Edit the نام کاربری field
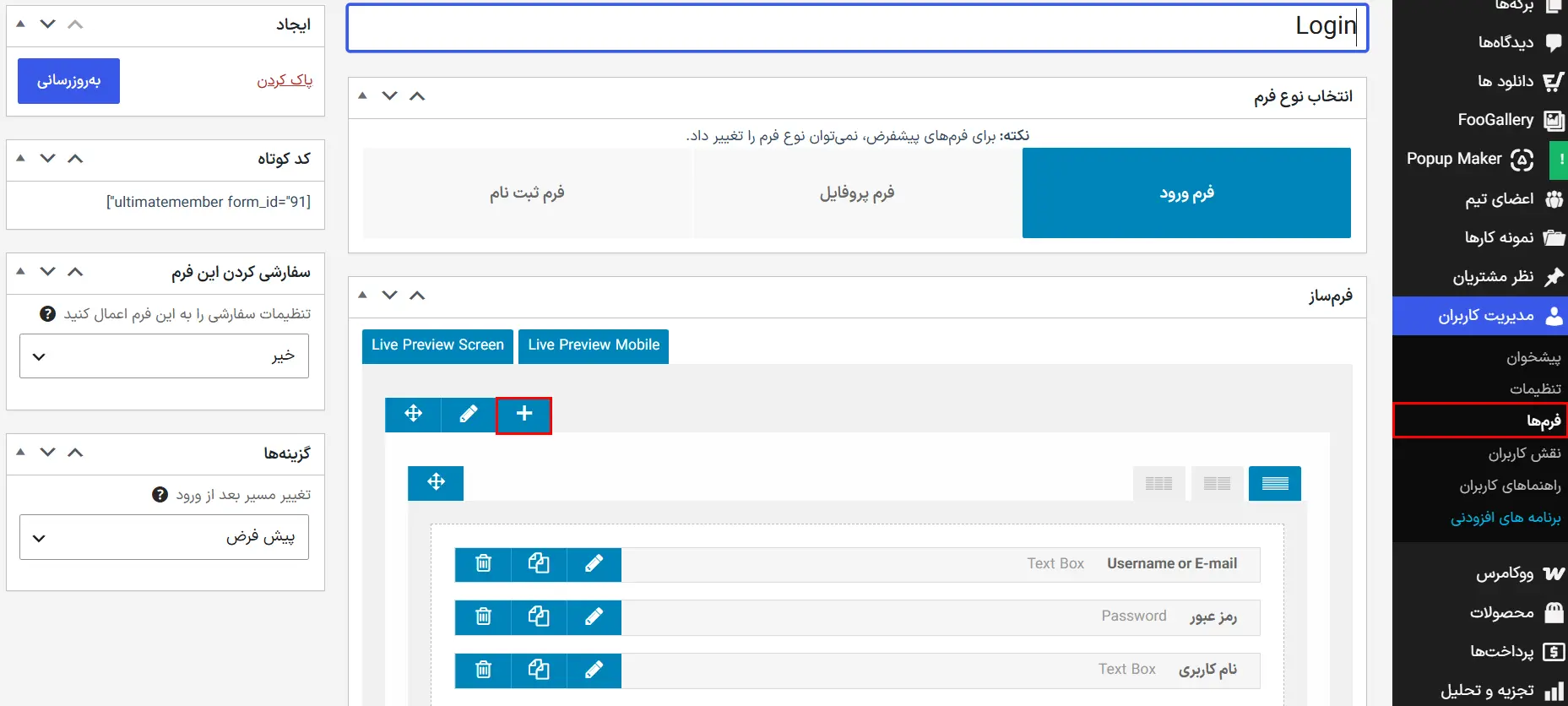Image resolution: width=1568 pixels, height=706 pixels. point(594,671)
